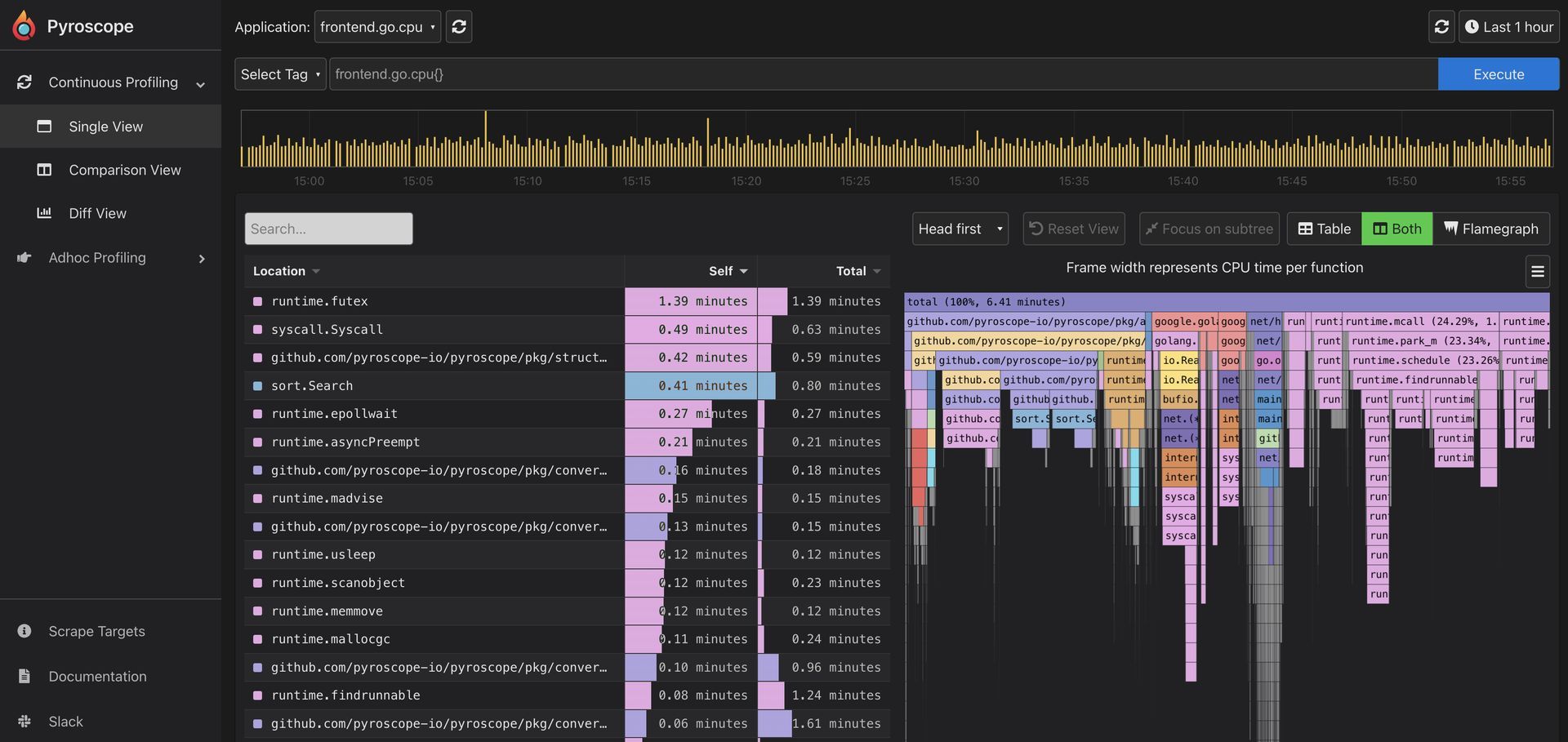Image resolution: width=1568 pixels, height=742 pixels.
Task: Select the runtime.epollwait table row
Action: [567, 414]
